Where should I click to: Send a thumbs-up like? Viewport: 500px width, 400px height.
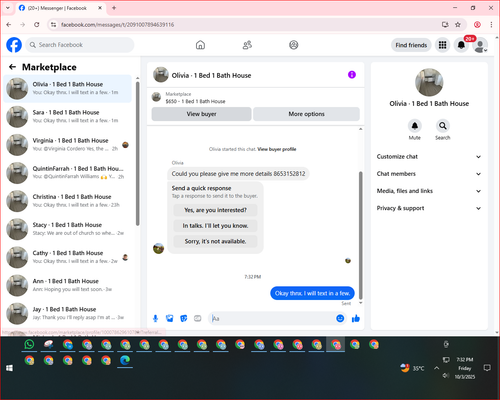[x=356, y=318]
